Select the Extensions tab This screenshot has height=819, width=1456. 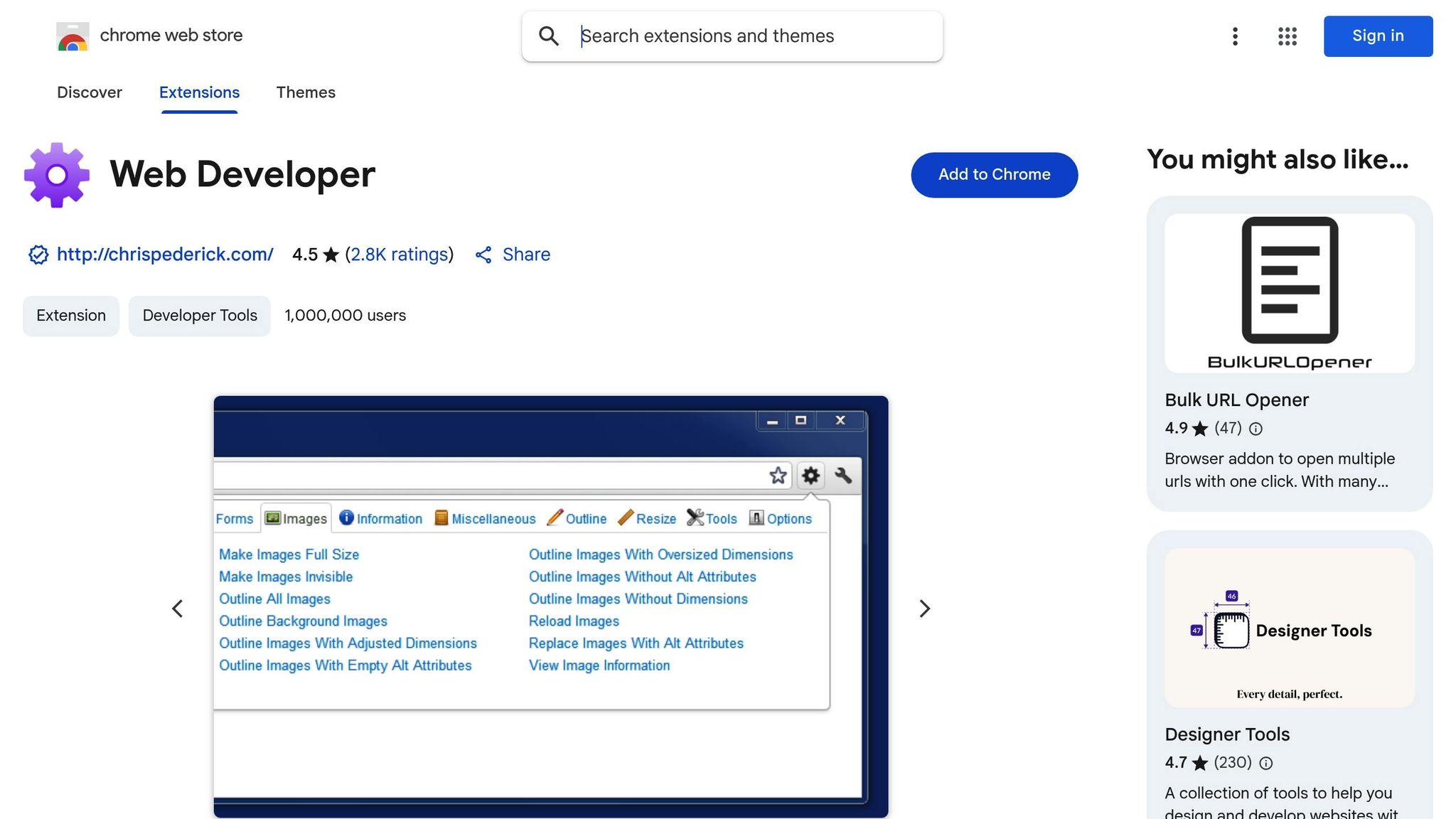coord(199,92)
